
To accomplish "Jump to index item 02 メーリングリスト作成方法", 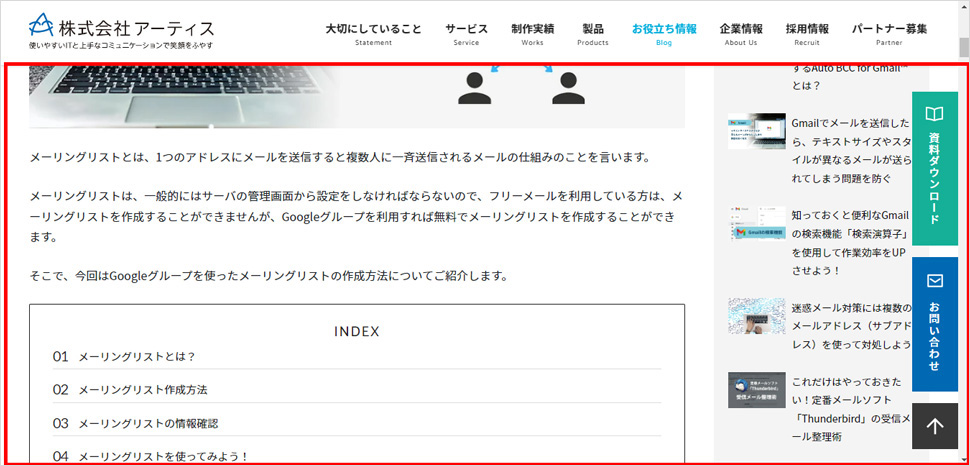I will click(x=357, y=390).
